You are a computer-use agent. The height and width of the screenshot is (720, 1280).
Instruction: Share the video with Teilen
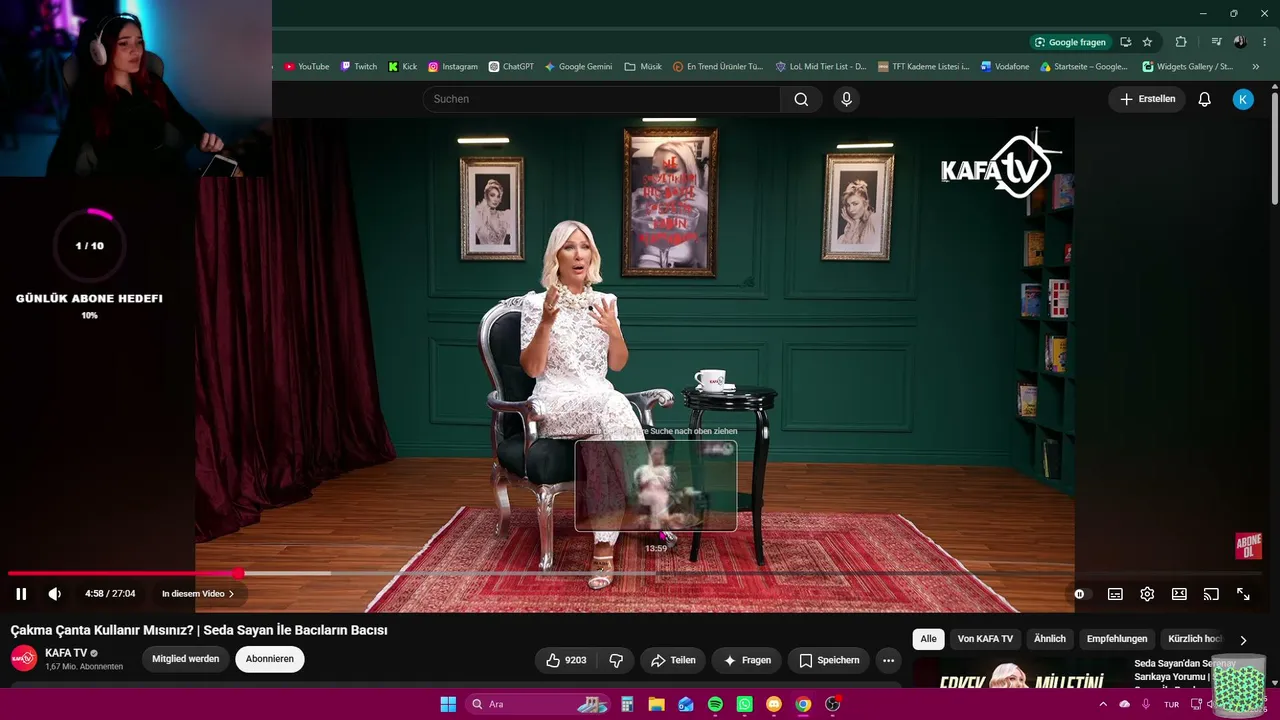pos(673,660)
